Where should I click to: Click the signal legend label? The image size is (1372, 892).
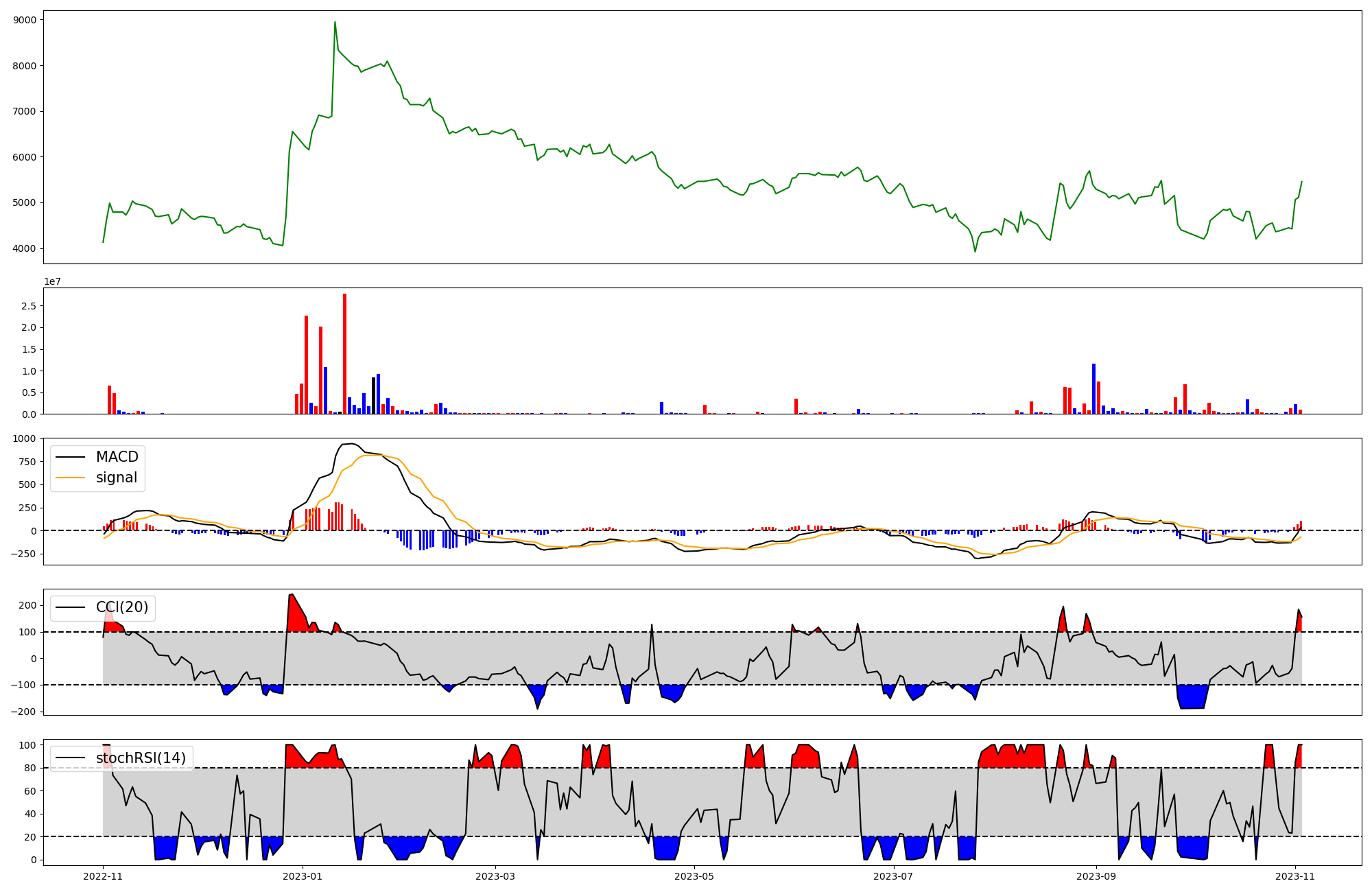(117, 478)
